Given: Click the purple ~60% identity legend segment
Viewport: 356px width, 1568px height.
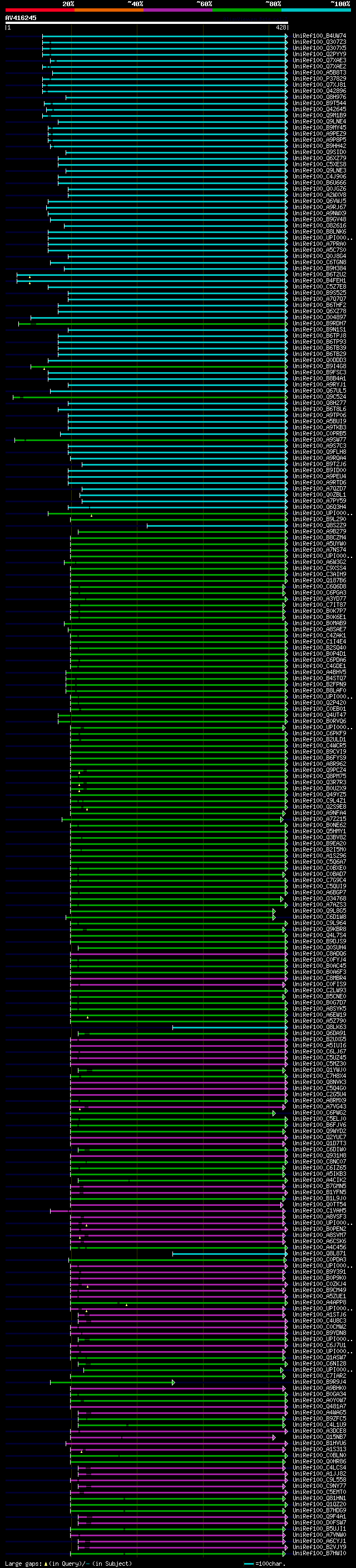Looking at the screenshot, I should 177,11.
